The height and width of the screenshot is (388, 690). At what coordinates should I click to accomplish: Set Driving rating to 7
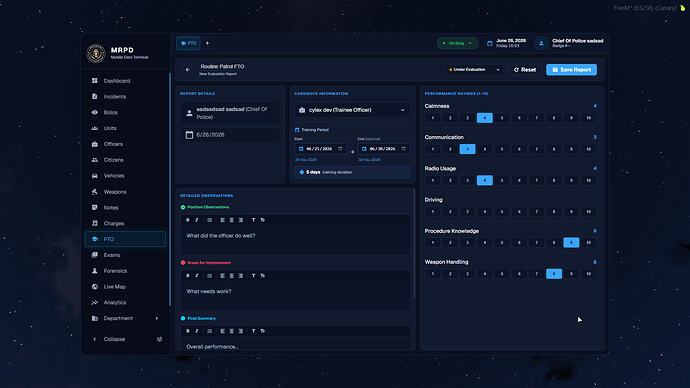click(536, 212)
